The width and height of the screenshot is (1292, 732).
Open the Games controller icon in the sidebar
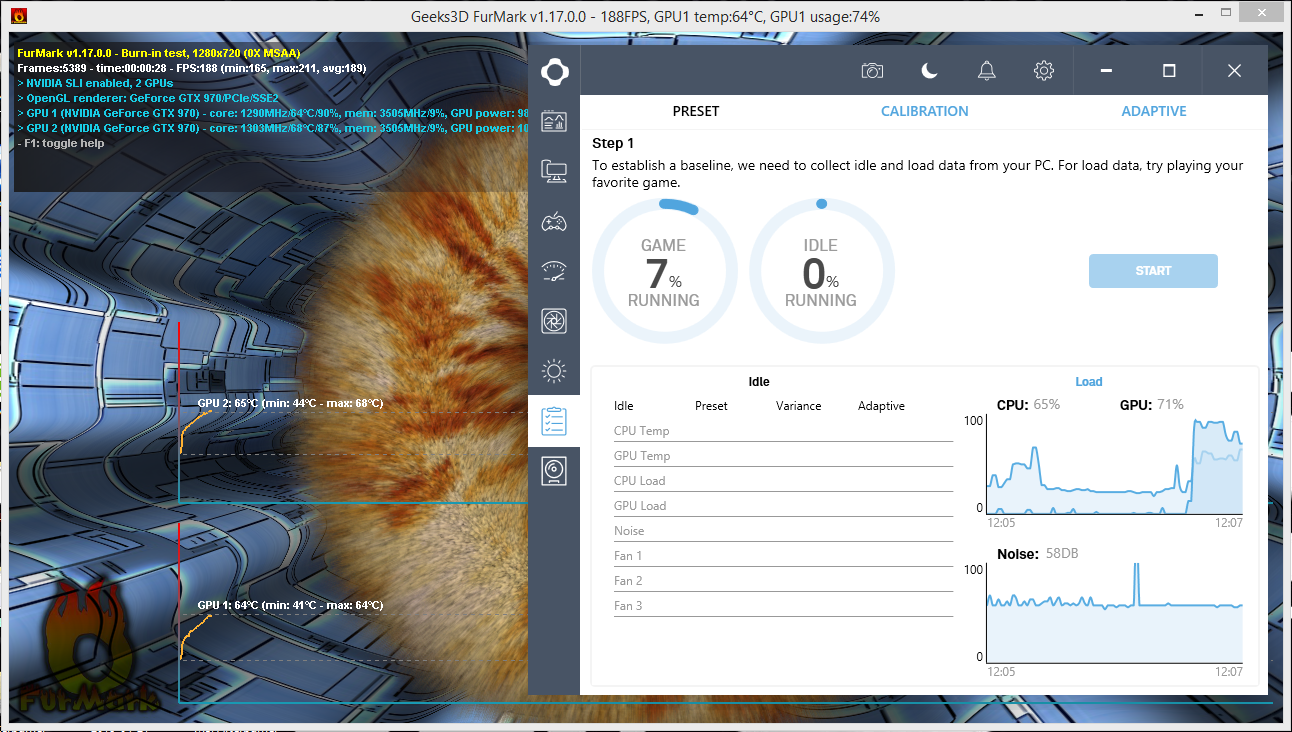point(554,221)
